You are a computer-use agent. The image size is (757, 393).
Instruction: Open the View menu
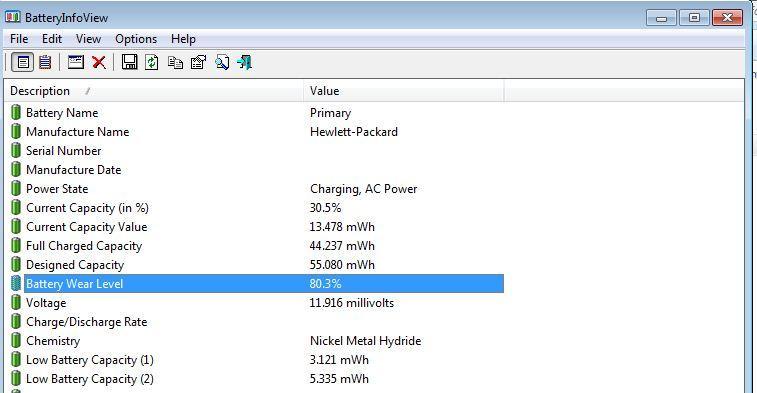click(88, 39)
